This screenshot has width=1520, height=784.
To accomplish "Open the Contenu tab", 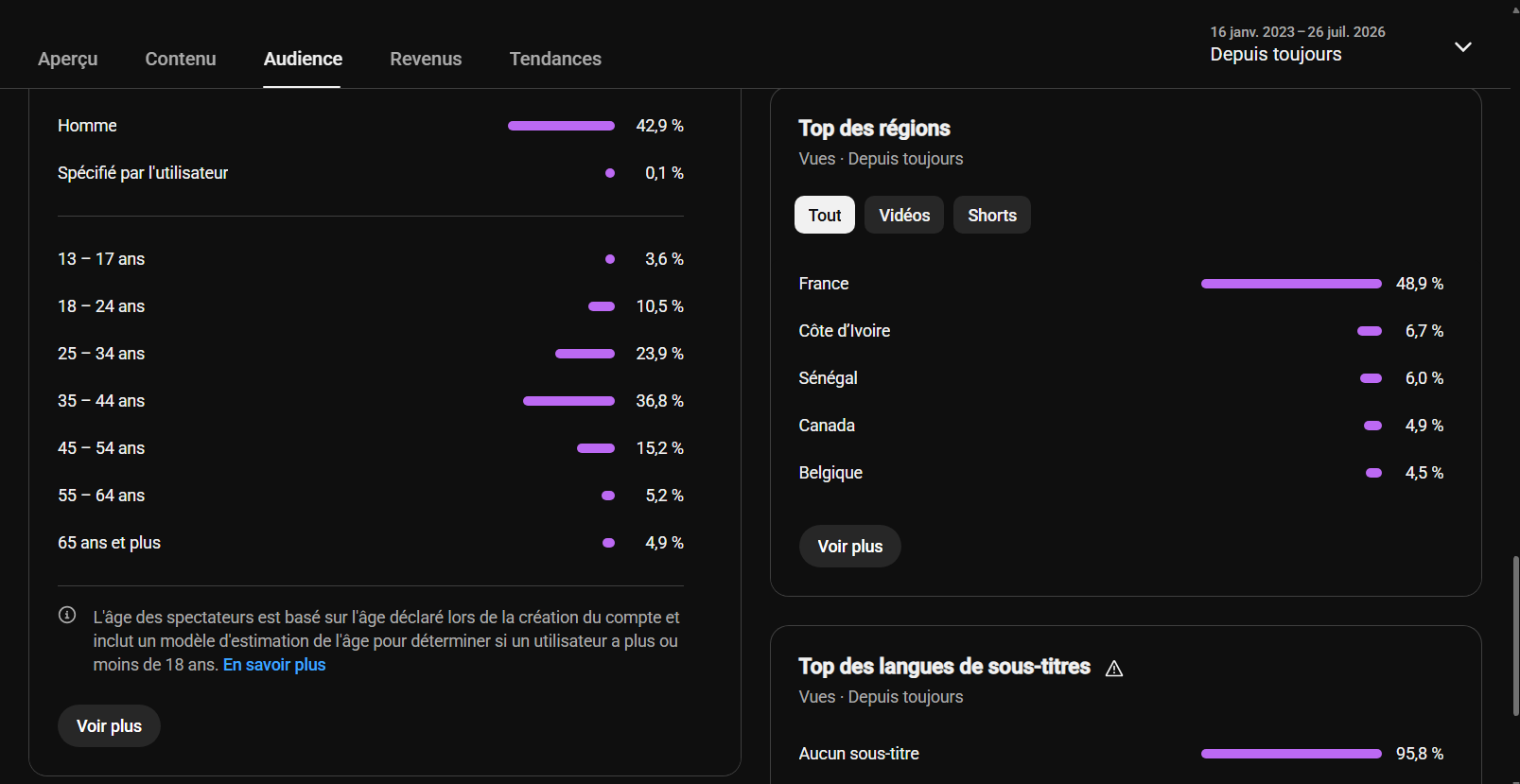I will coord(181,59).
